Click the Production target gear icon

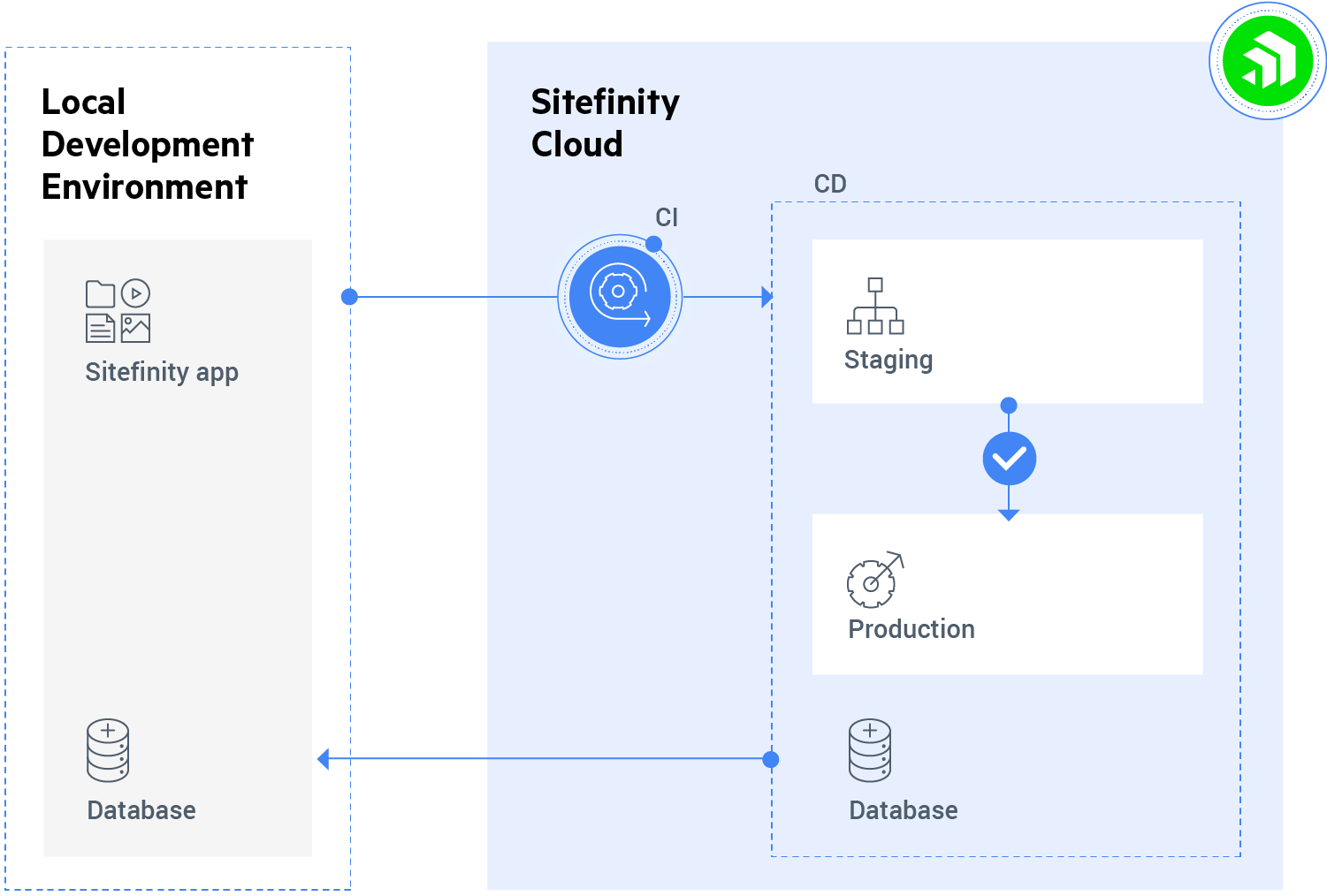click(875, 580)
